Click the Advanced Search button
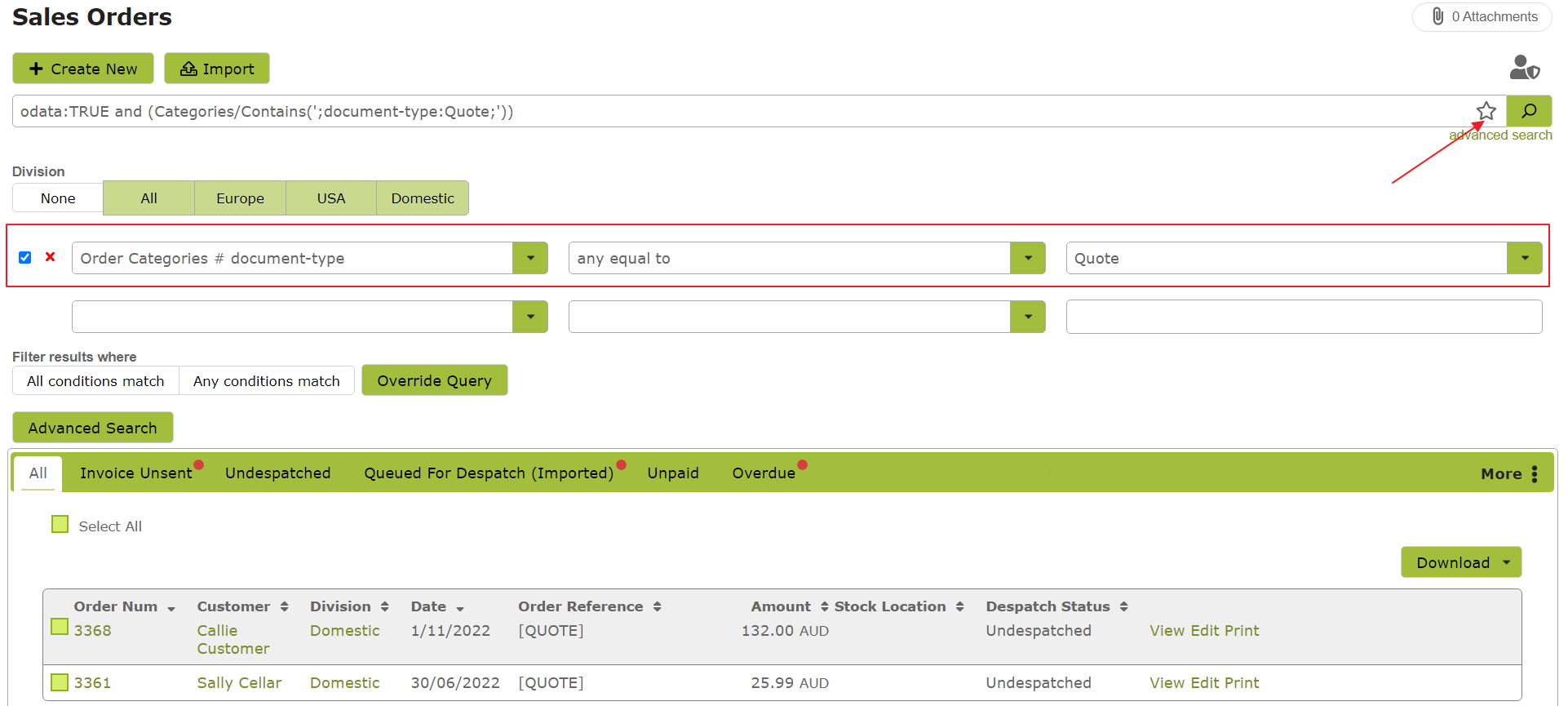Viewport: 1568px width, 706px height. click(93, 428)
